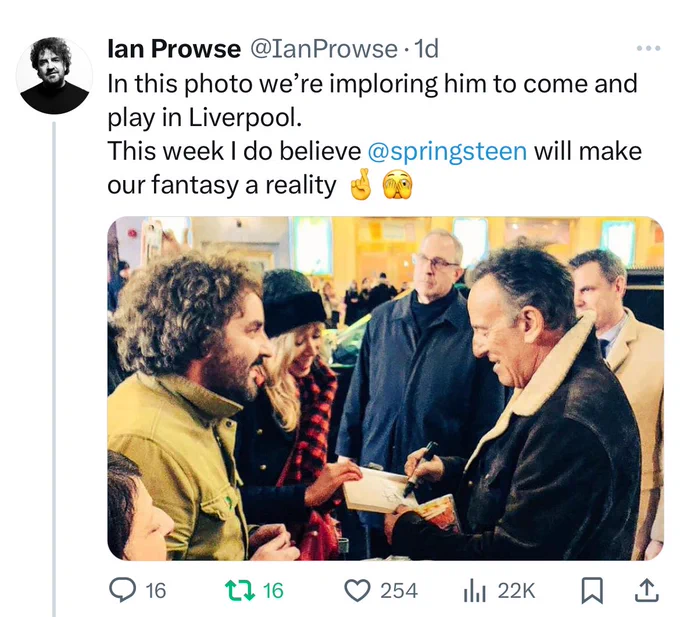The width and height of the screenshot is (680, 617).
Task: Open the three-dot more options menu
Action: point(649,48)
